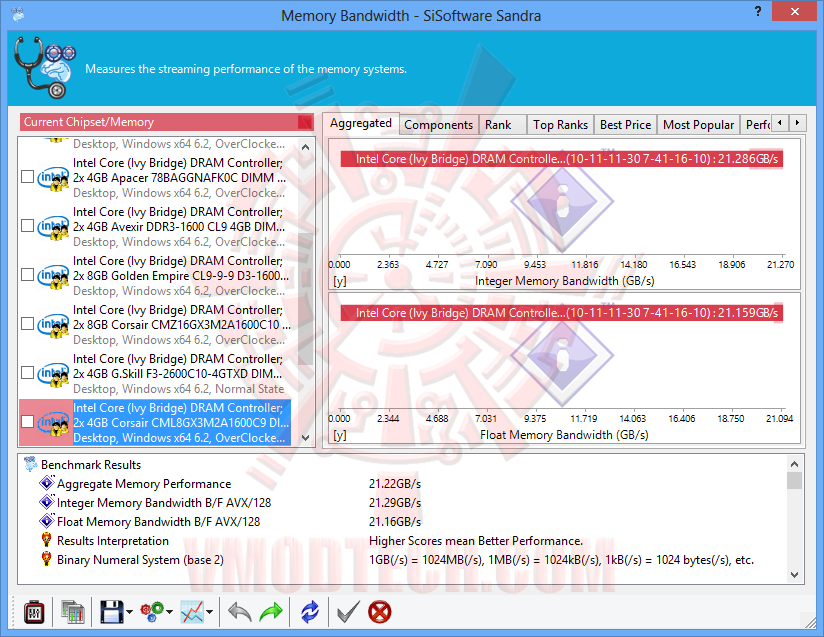The image size is (824, 637).
Task: Click the gray back arrow icon
Action: click(x=240, y=612)
